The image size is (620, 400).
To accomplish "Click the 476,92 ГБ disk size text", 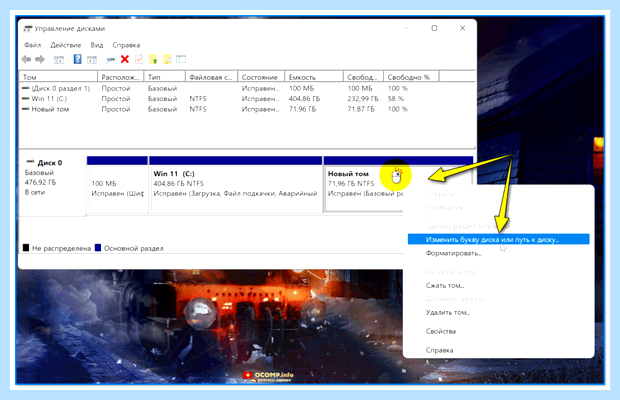I will point(40,182).
